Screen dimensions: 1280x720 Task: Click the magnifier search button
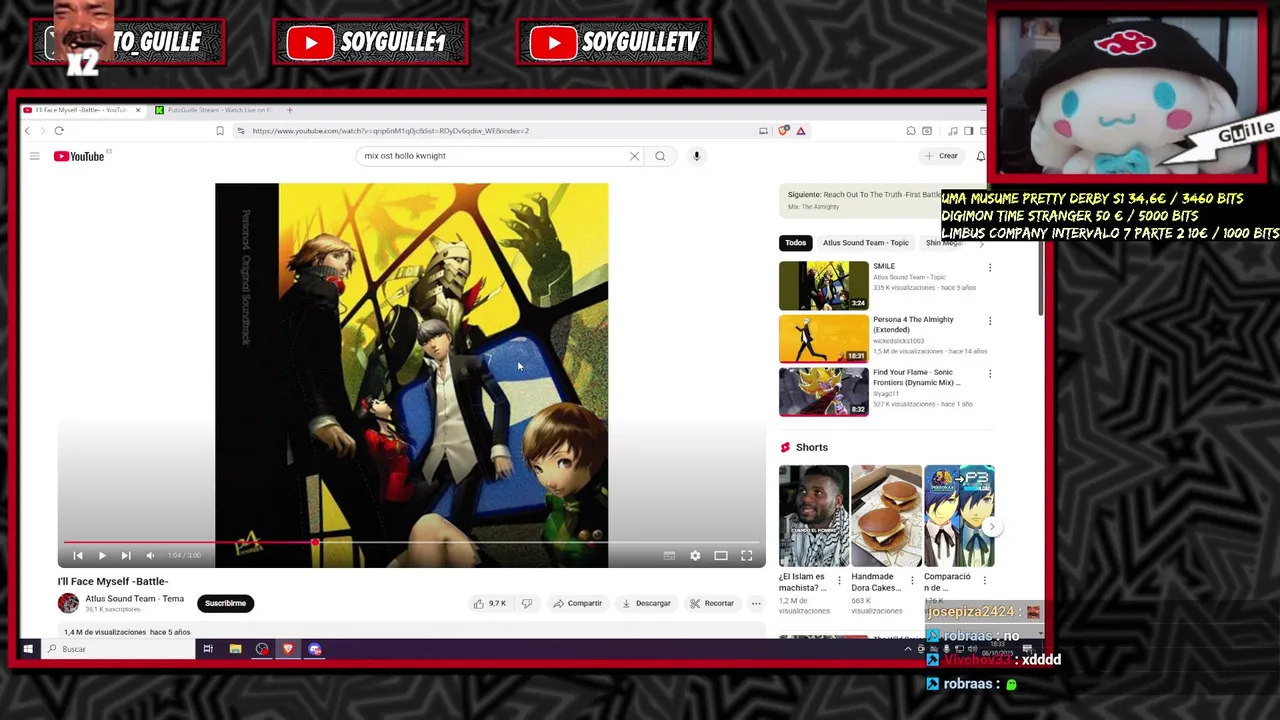pos(660,156)
